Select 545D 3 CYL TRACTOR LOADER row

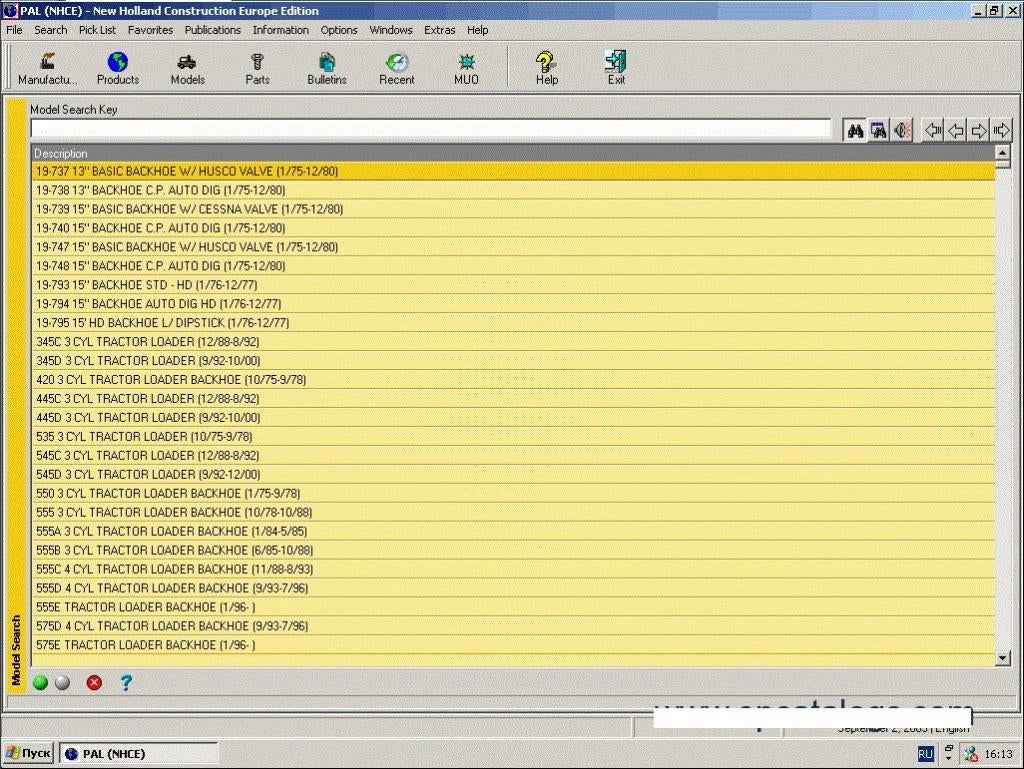coord(513,474)
